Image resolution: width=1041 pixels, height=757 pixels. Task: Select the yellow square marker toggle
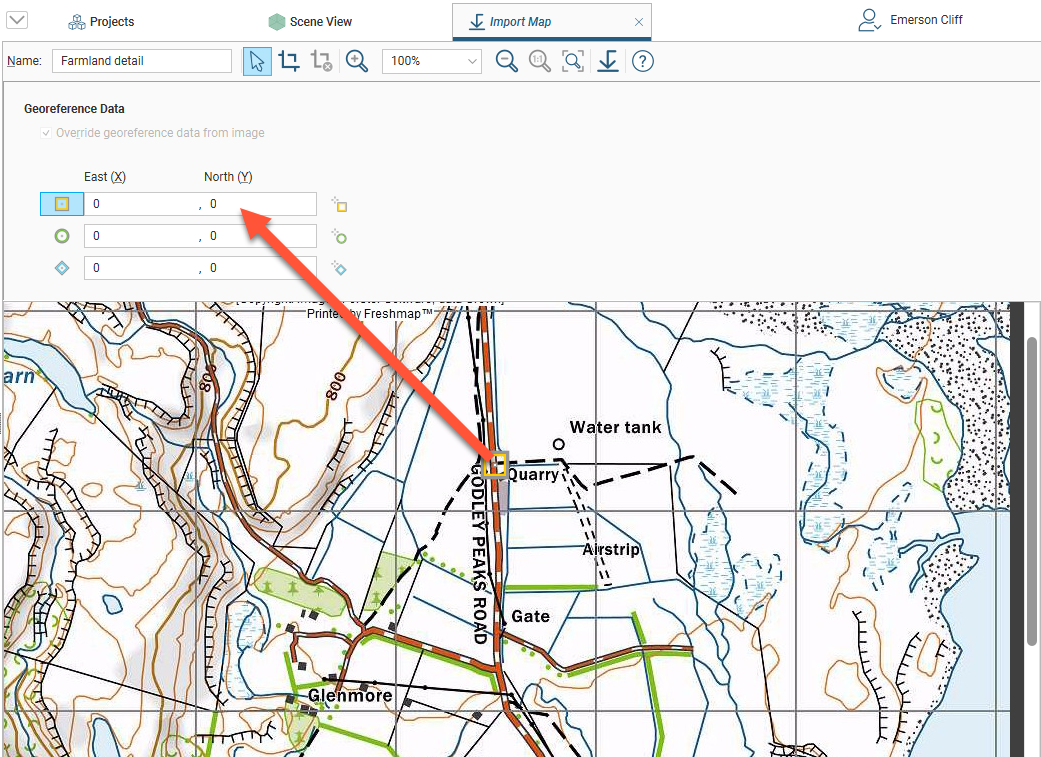[62, 204]
